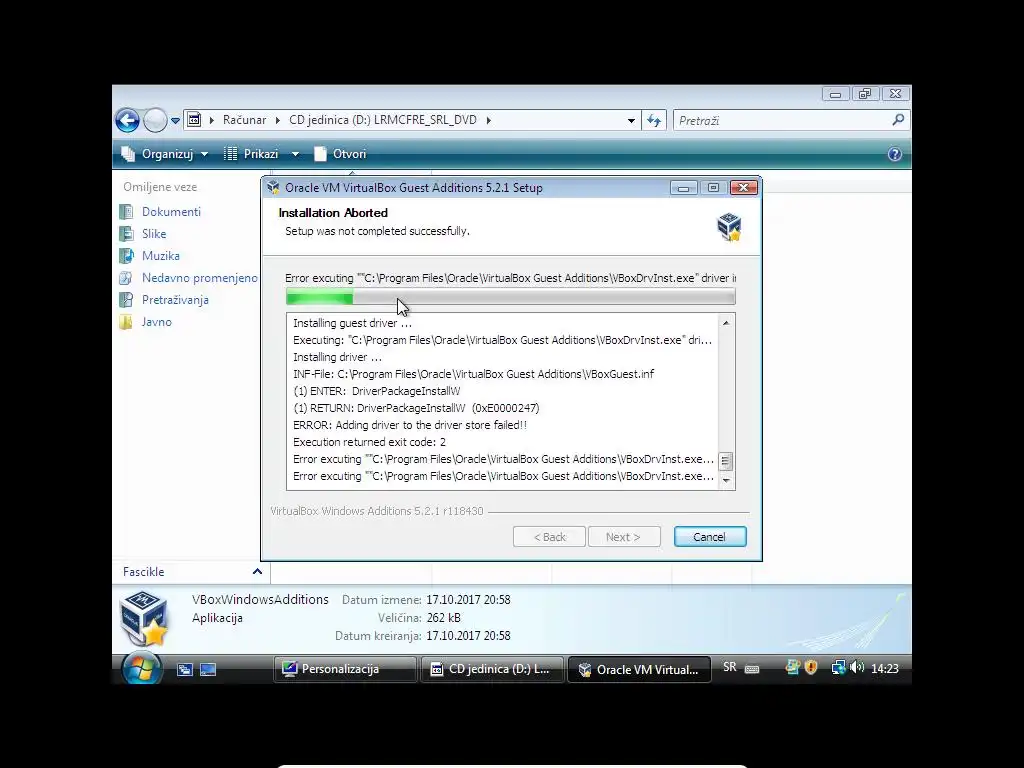This screenshot has width=1024, height=768.
Task: Click the VBoxWindowsAdditions file thumbnail
Action: (144, 618)
